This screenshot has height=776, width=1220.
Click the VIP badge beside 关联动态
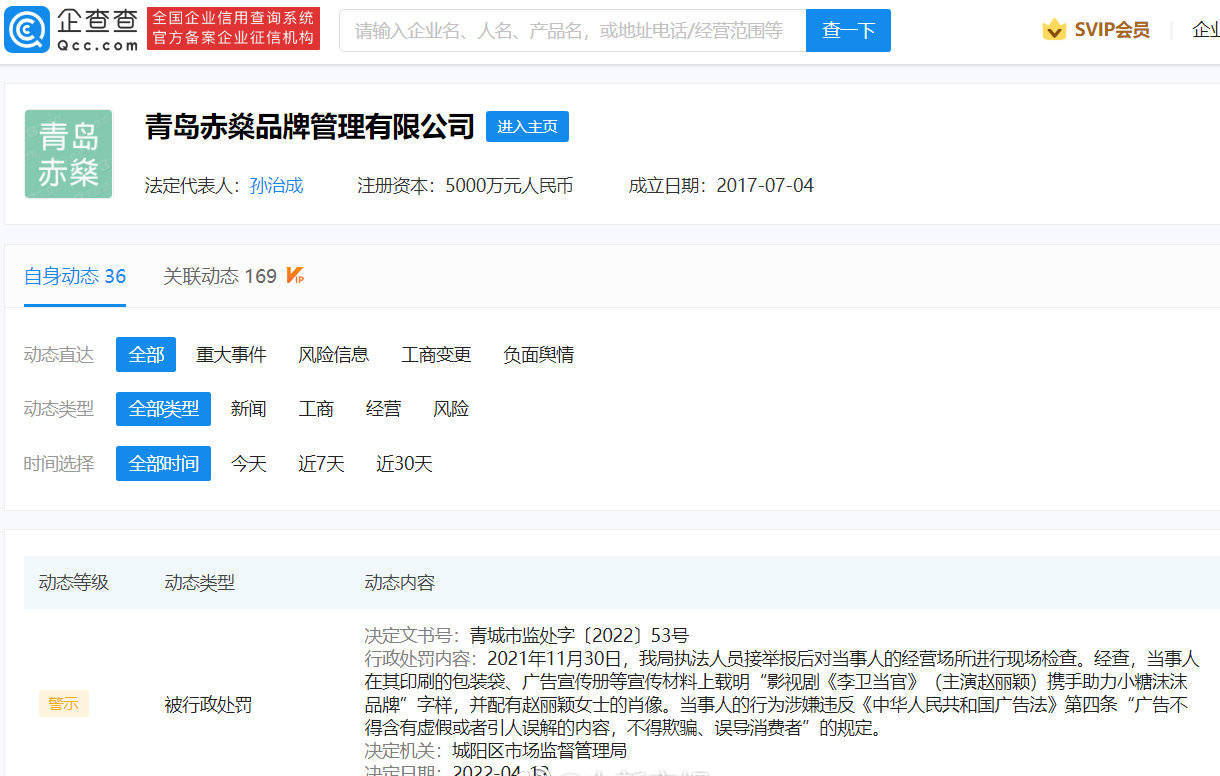(x=295, y=276)
